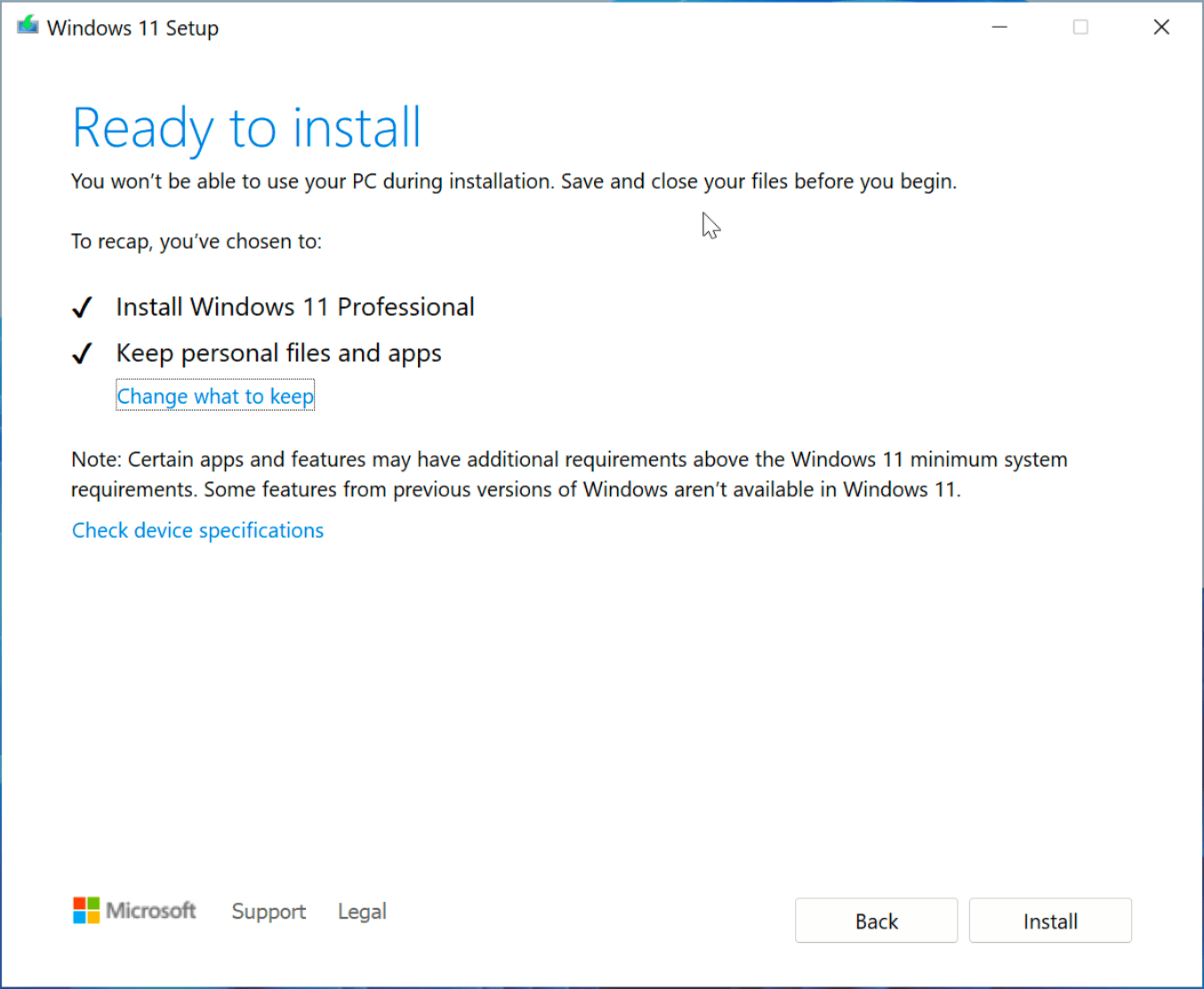
Task: Click the note starting "Note: Certain apps and features"
Action: (569, 474)
